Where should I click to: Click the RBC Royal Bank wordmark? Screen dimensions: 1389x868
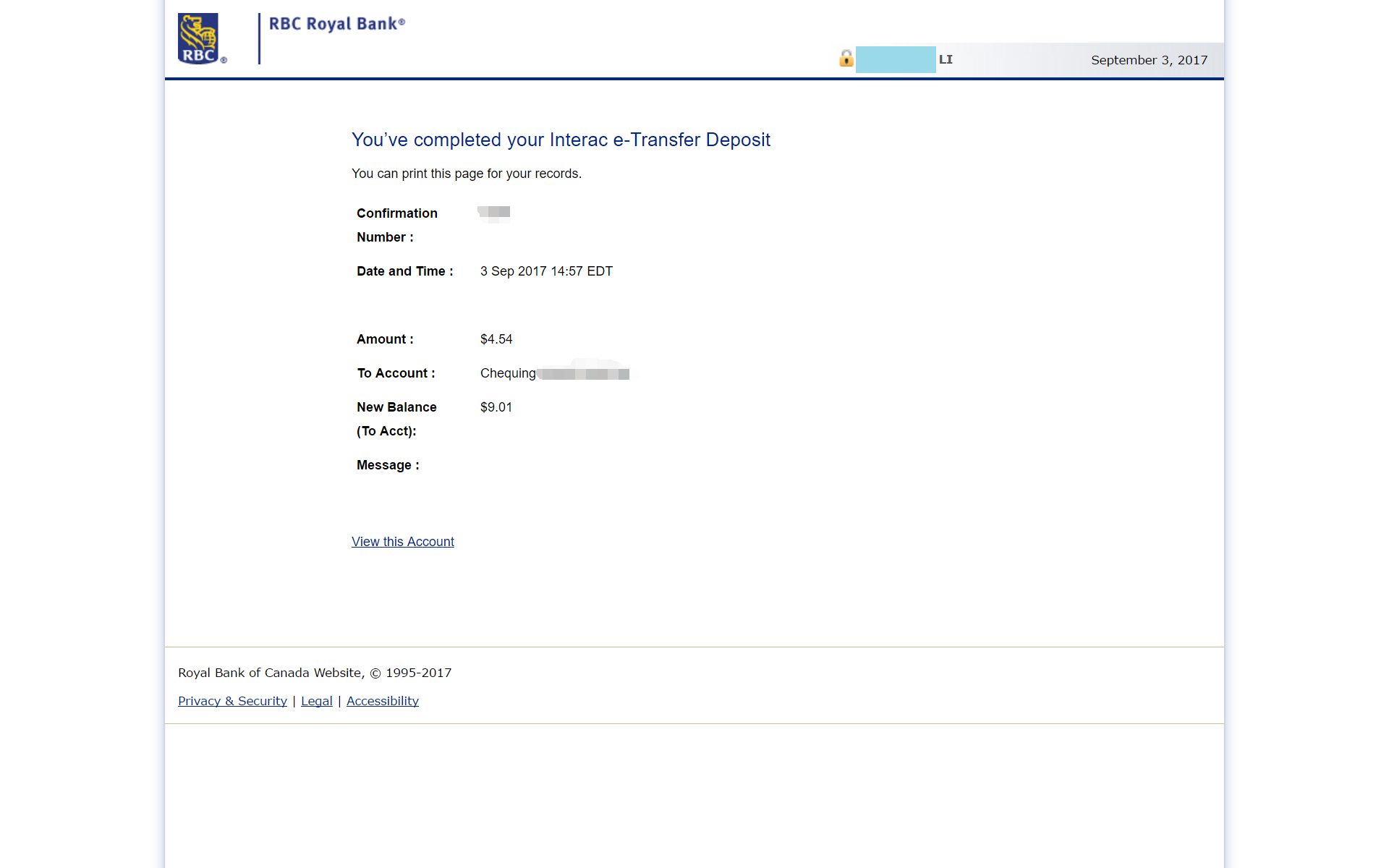pos(337,24)
